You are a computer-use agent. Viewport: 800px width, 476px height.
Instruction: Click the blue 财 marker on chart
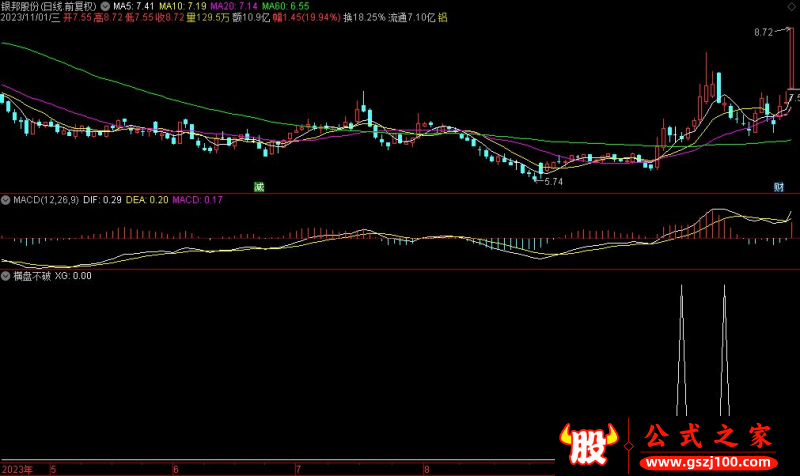(779, 187)
